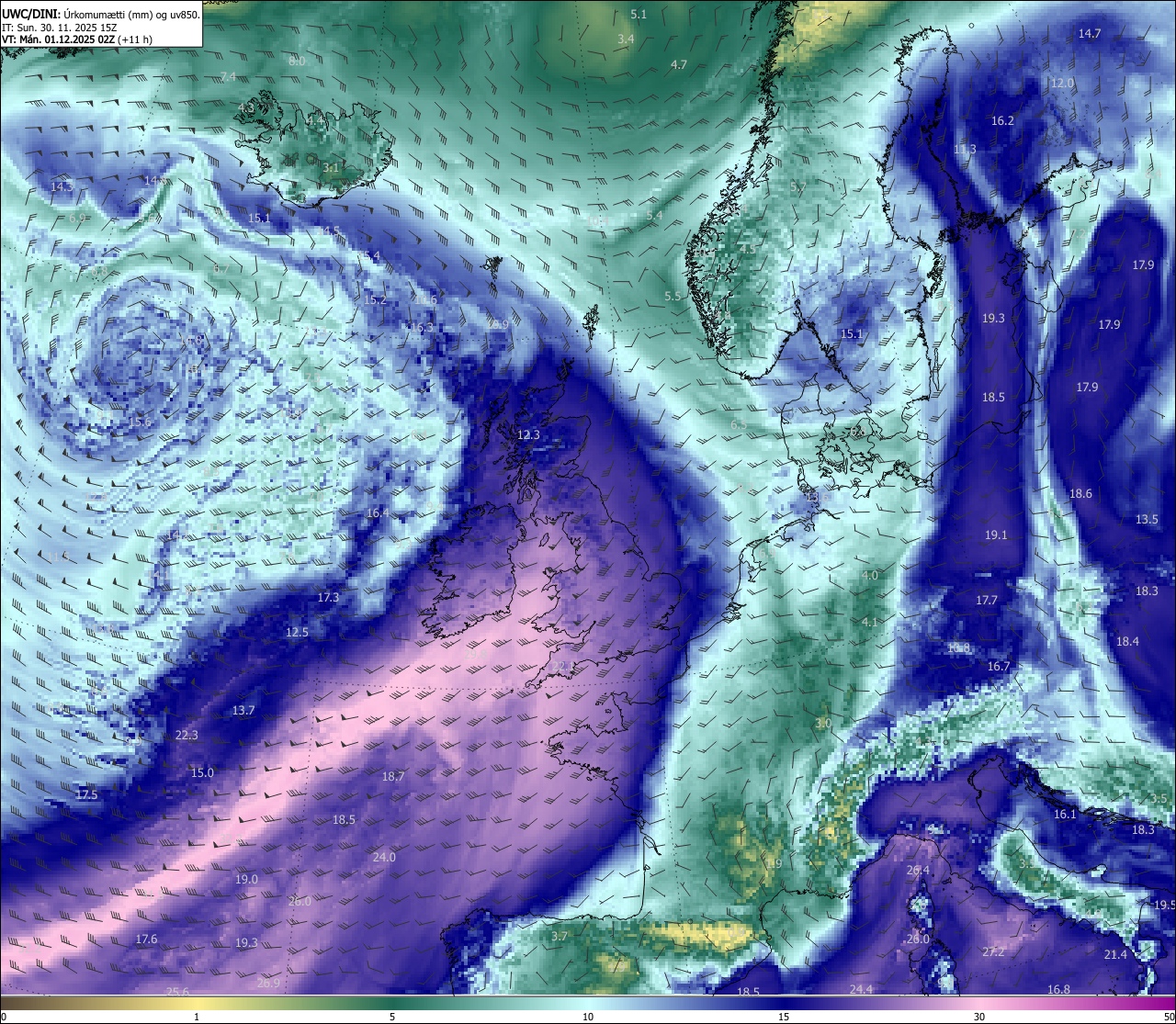Click the map value 13.7

[x=243, y=710]
